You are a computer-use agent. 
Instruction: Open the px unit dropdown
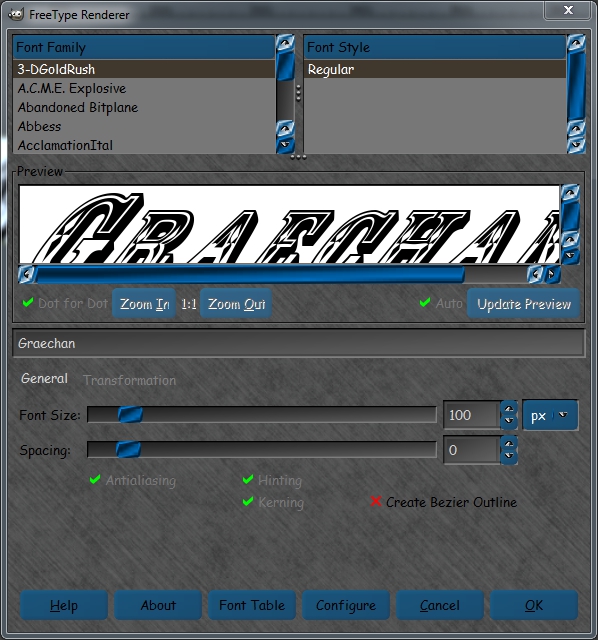[550, 415]
